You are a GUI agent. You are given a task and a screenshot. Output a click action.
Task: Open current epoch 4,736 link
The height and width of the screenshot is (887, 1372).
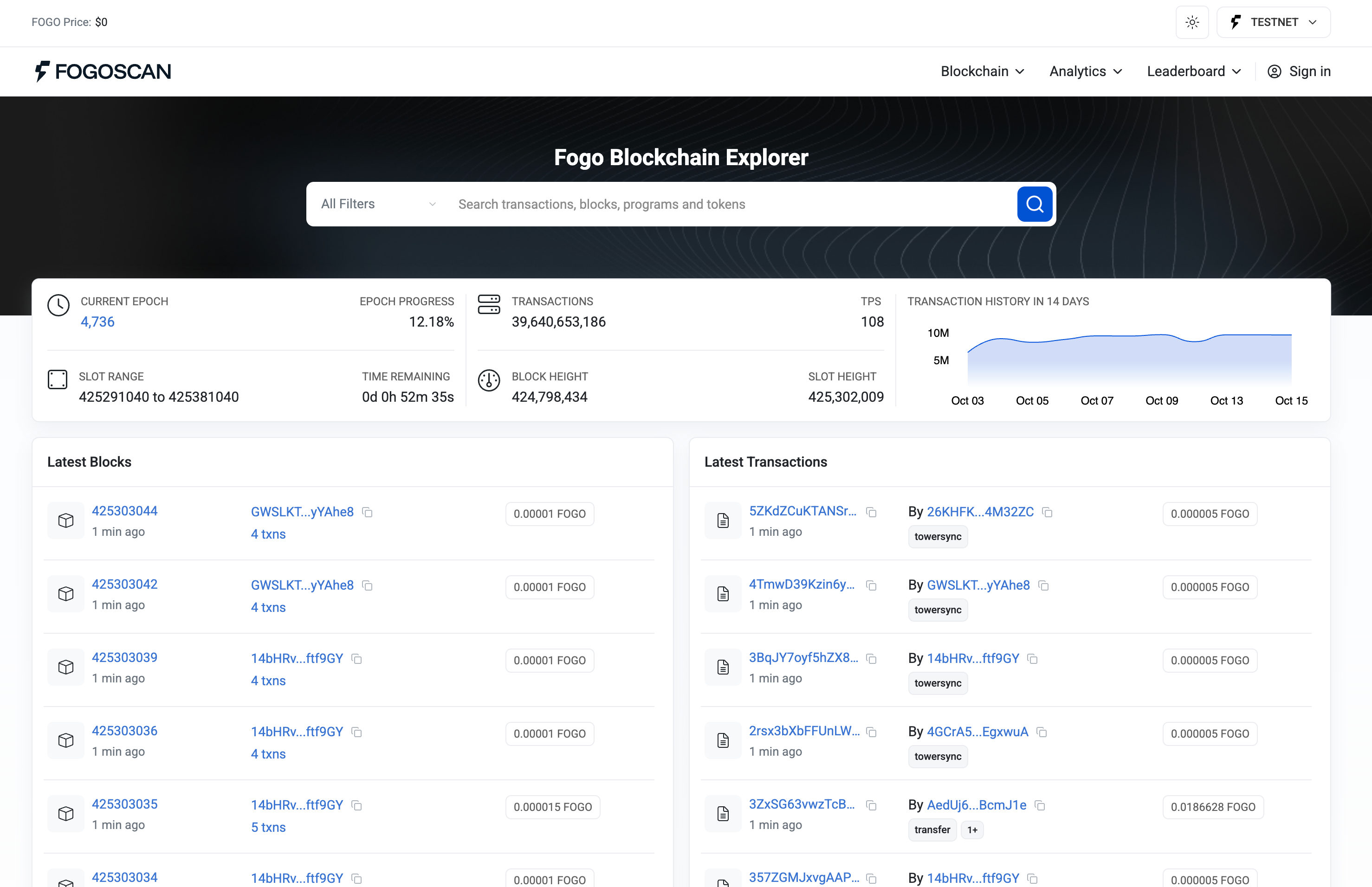click(x=97, y=322)
